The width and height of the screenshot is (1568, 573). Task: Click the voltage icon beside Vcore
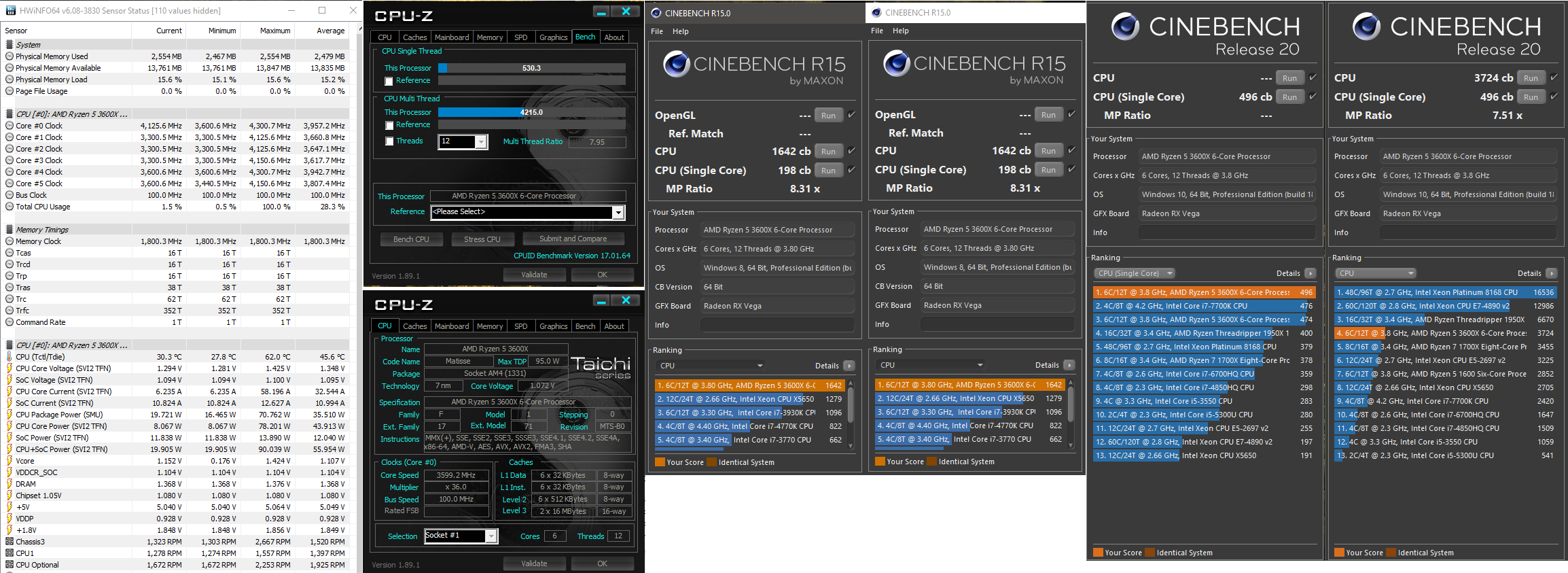10,461
